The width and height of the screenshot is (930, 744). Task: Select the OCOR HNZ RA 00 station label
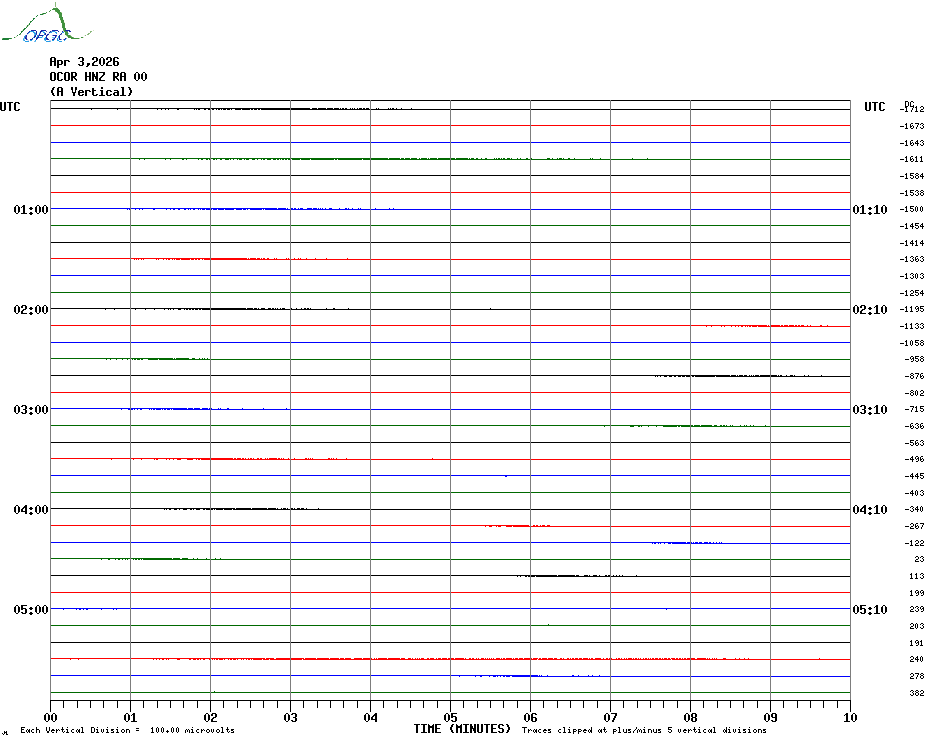coord(98,77)
